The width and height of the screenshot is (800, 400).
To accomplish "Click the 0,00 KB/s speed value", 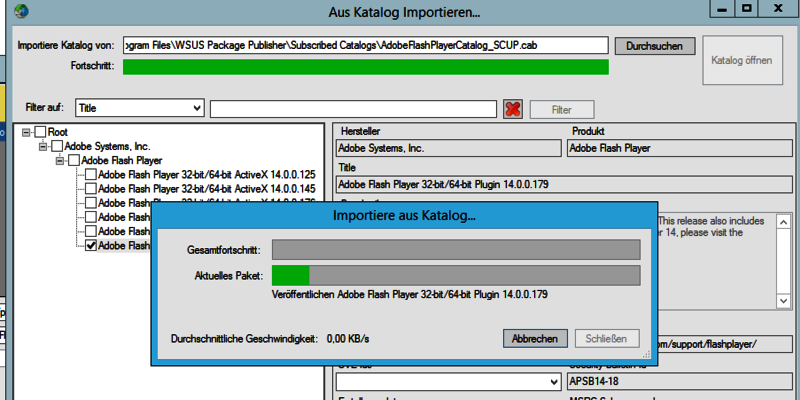I will tap(347, 339).
